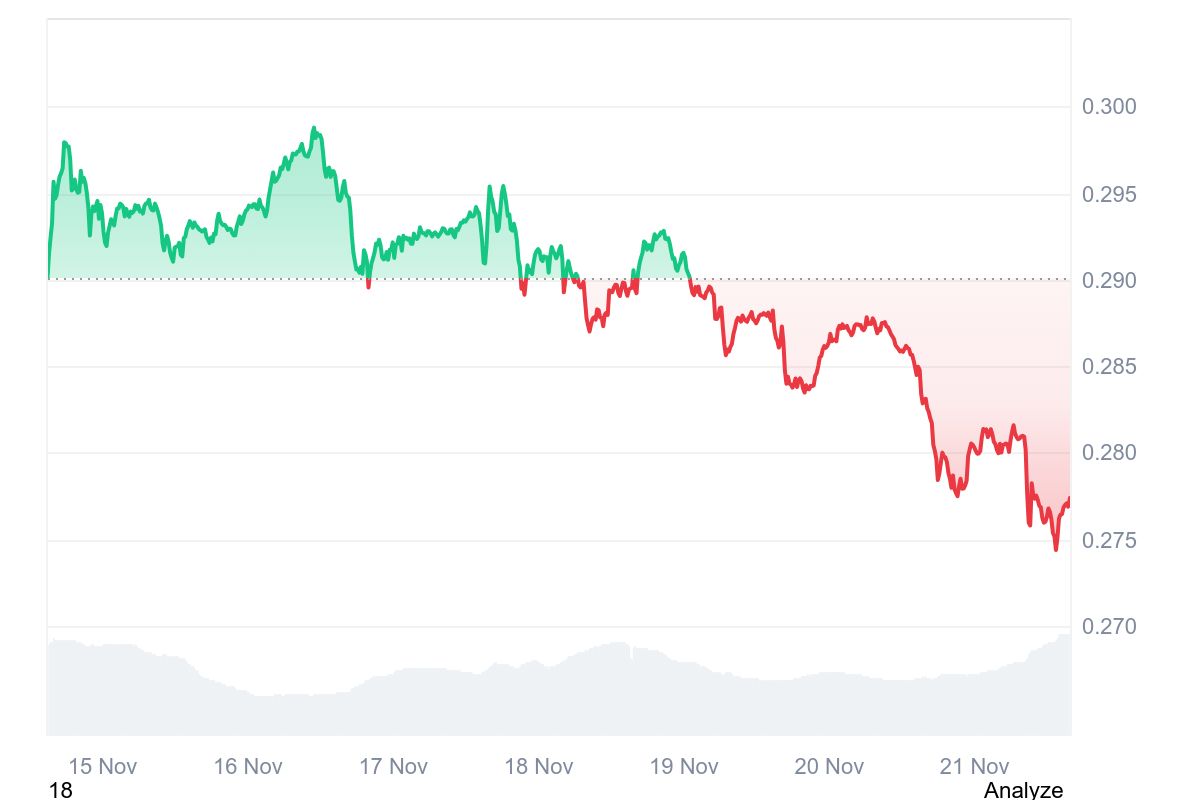The image size is (1200, 800).
Task: Select the 15 Nov date label
Action: (103, 766)
